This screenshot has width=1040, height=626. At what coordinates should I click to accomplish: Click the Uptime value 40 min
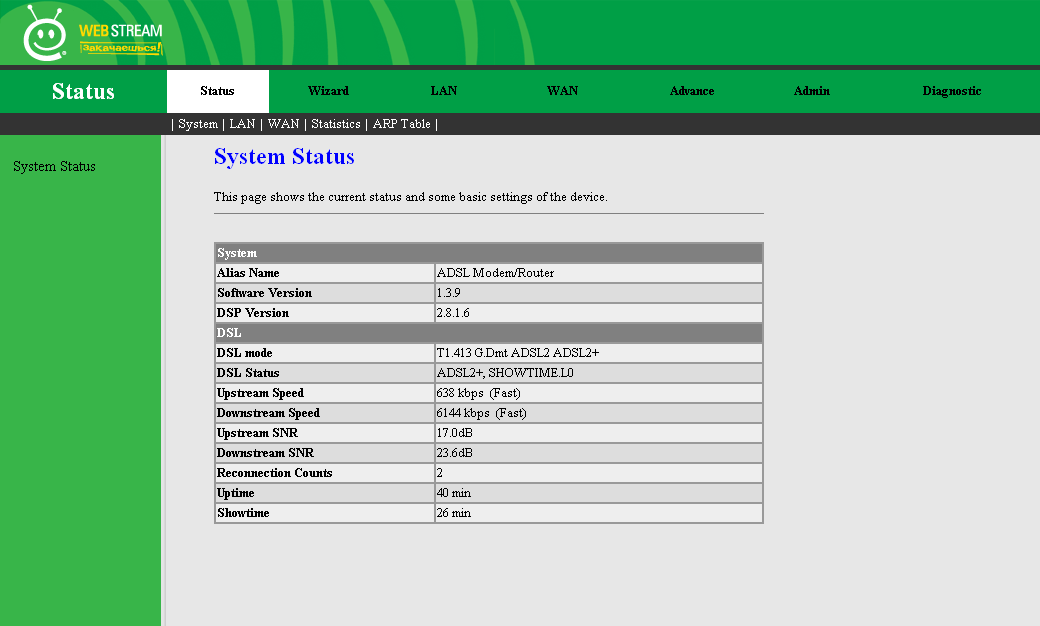tap(453, 493)
